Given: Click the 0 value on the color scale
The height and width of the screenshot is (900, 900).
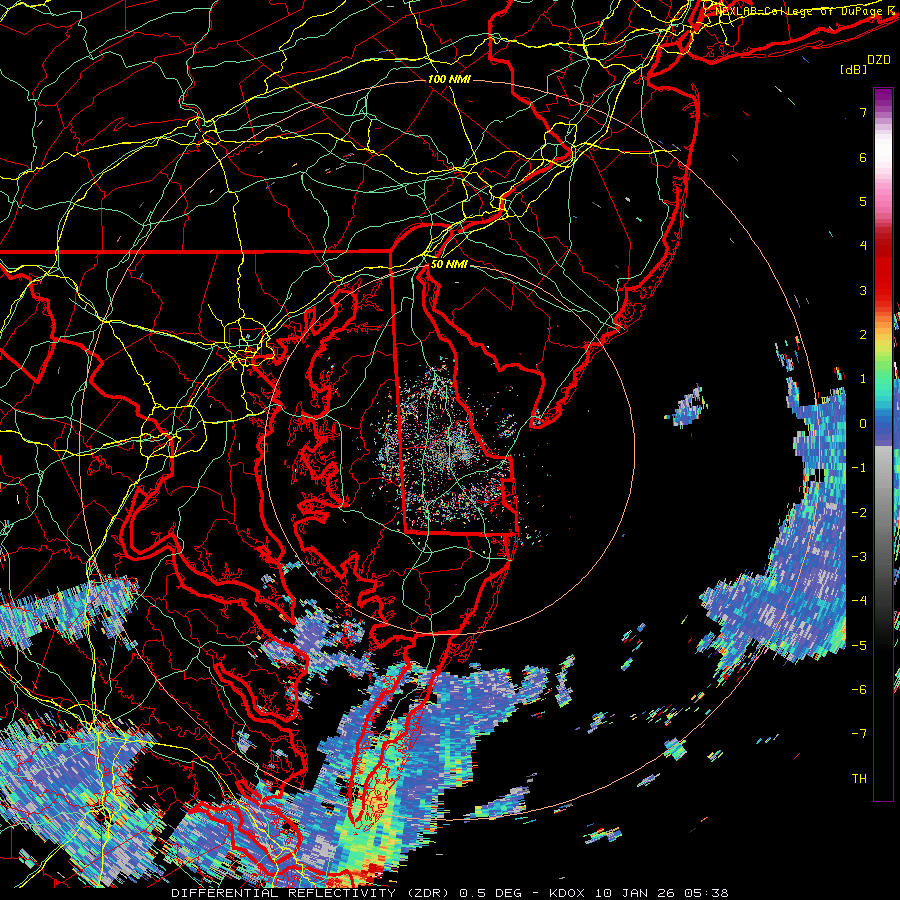Looking at the screenshot, I should (863, 423).
